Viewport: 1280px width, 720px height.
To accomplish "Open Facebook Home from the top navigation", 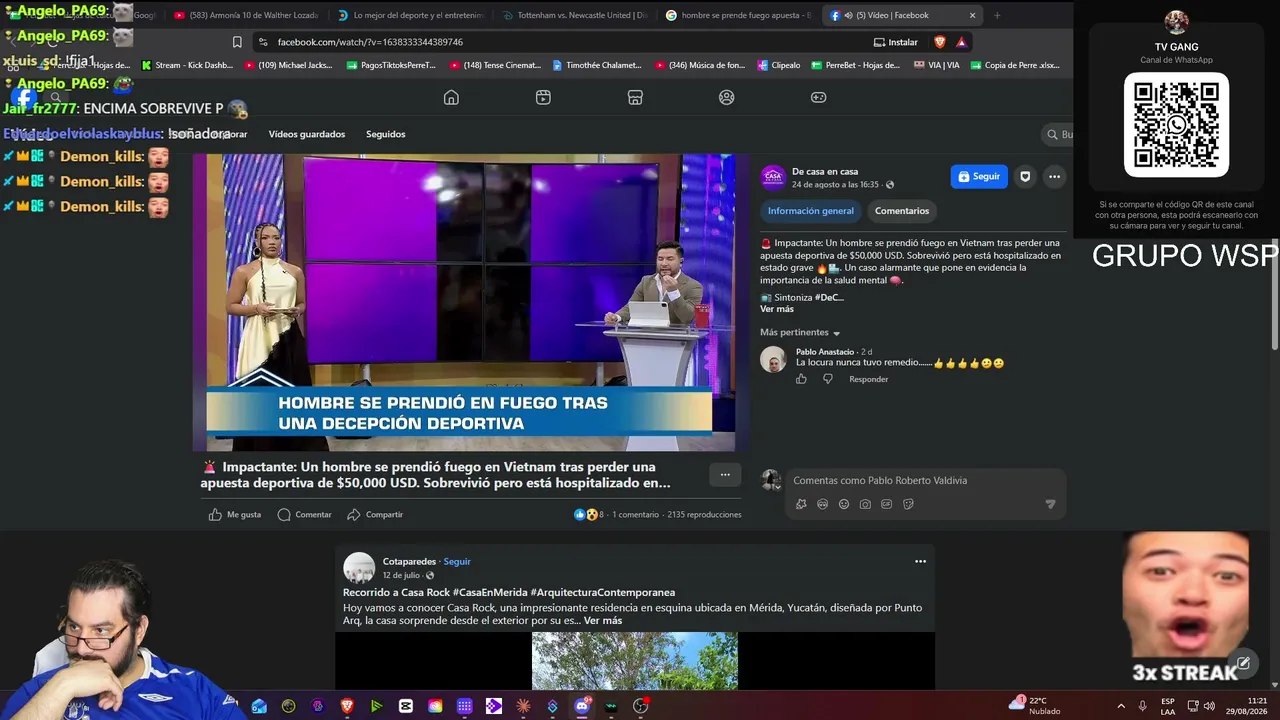I will 451,97.
